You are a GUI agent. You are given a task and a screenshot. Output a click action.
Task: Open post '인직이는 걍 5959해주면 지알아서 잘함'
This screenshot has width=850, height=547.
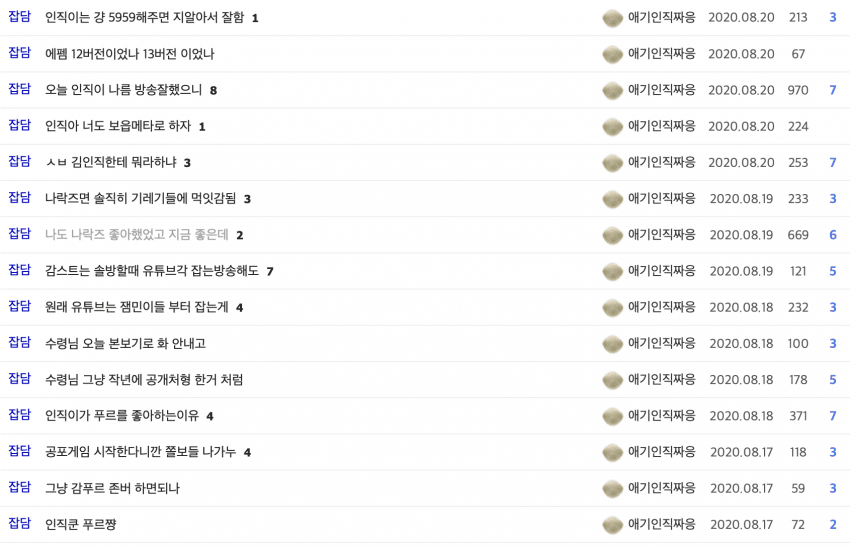[x=144, y=17]
